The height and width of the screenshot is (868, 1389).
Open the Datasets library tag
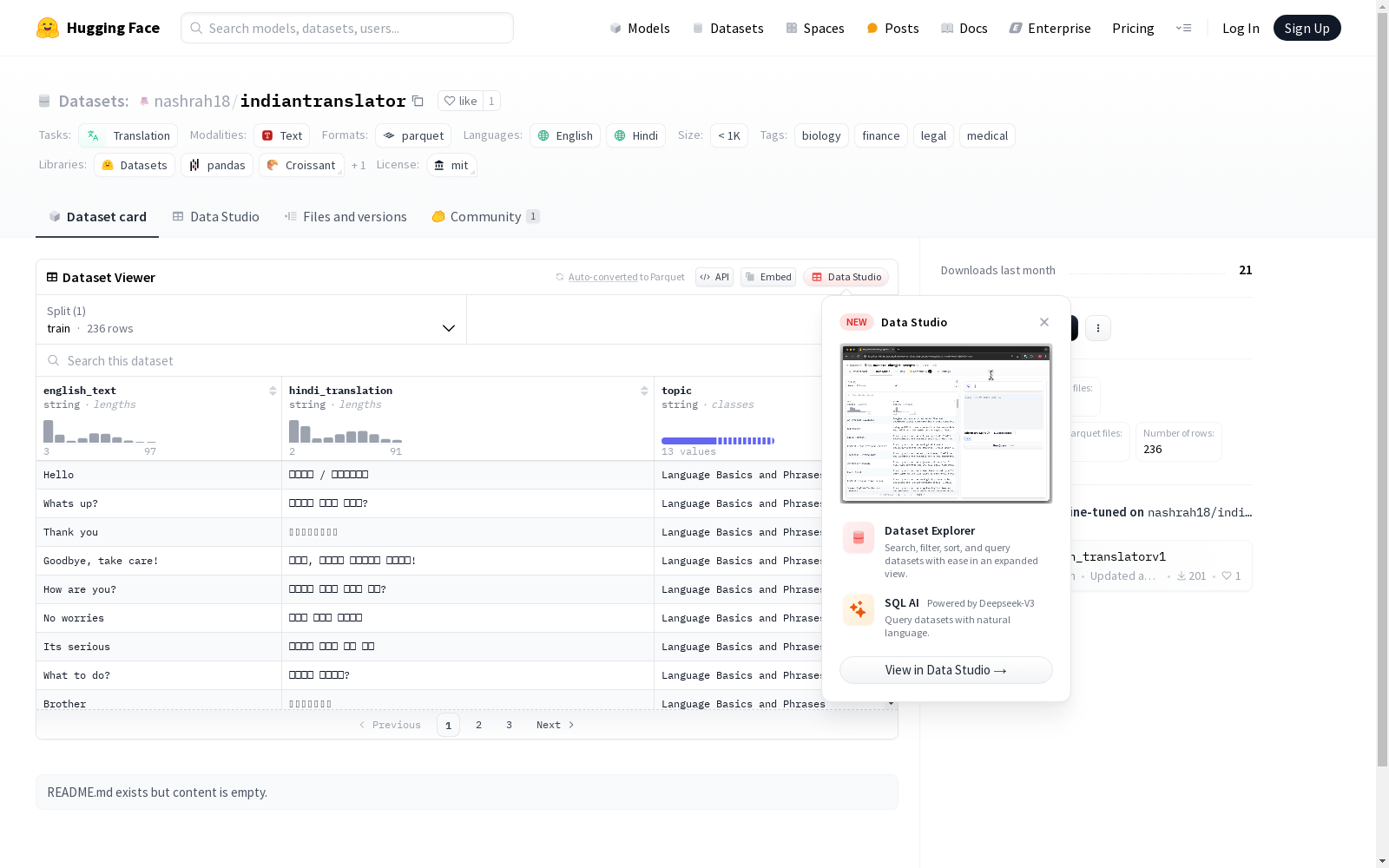pos(135,165)
